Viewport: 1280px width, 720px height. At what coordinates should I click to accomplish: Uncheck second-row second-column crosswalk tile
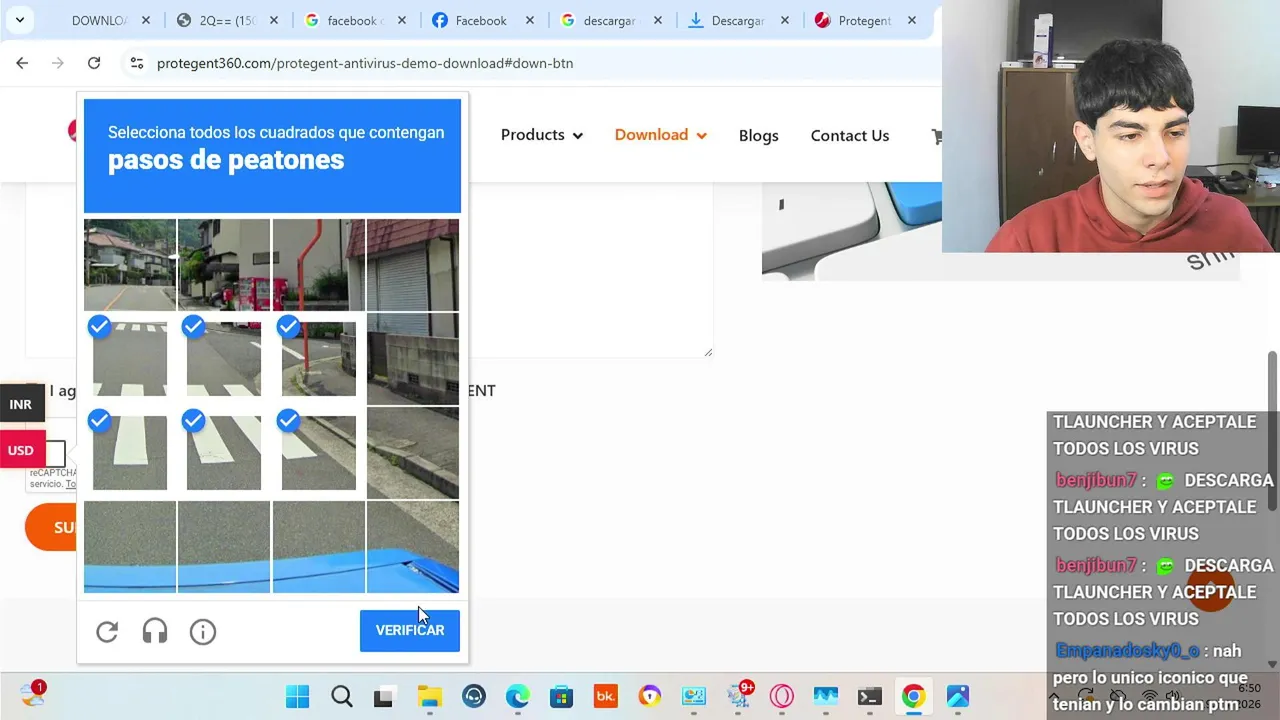pos(224,359)
